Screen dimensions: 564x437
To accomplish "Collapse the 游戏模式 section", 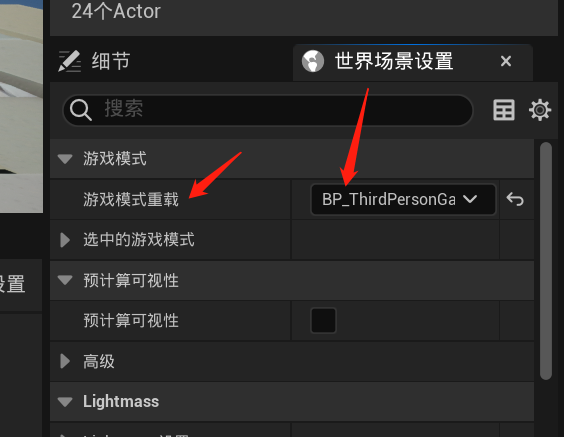I will [x=65, y=159].
